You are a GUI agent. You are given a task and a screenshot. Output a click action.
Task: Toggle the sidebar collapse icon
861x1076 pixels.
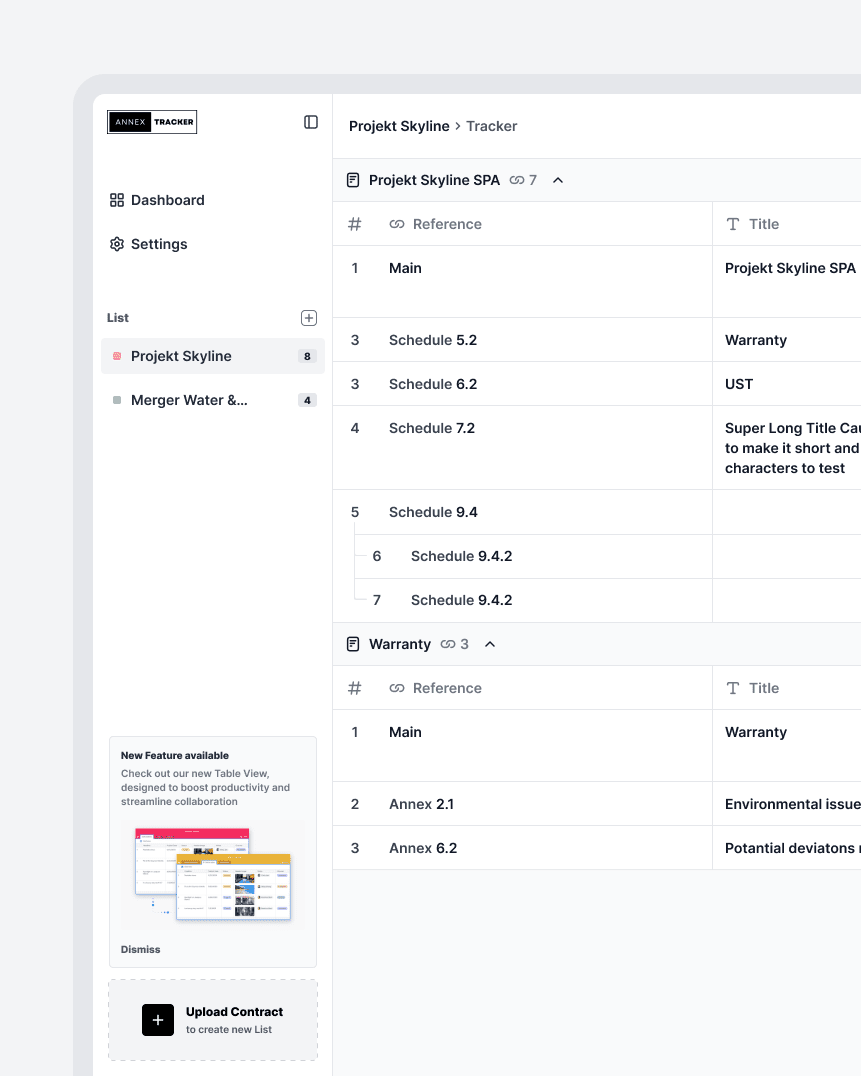[311, 122]
